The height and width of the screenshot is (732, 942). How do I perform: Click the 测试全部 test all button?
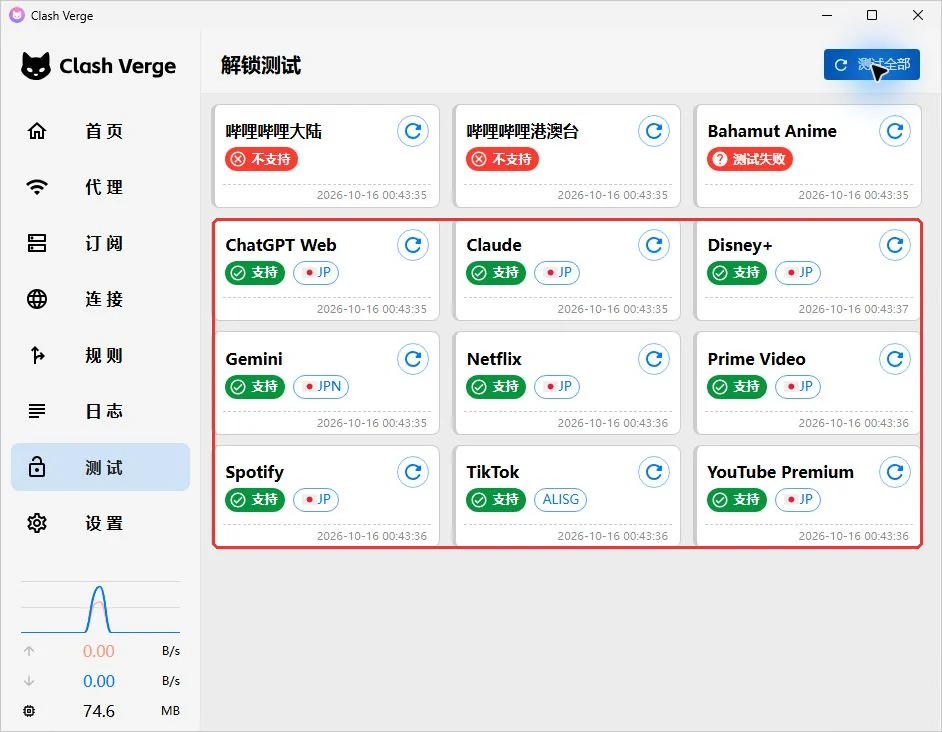point(872,64)
